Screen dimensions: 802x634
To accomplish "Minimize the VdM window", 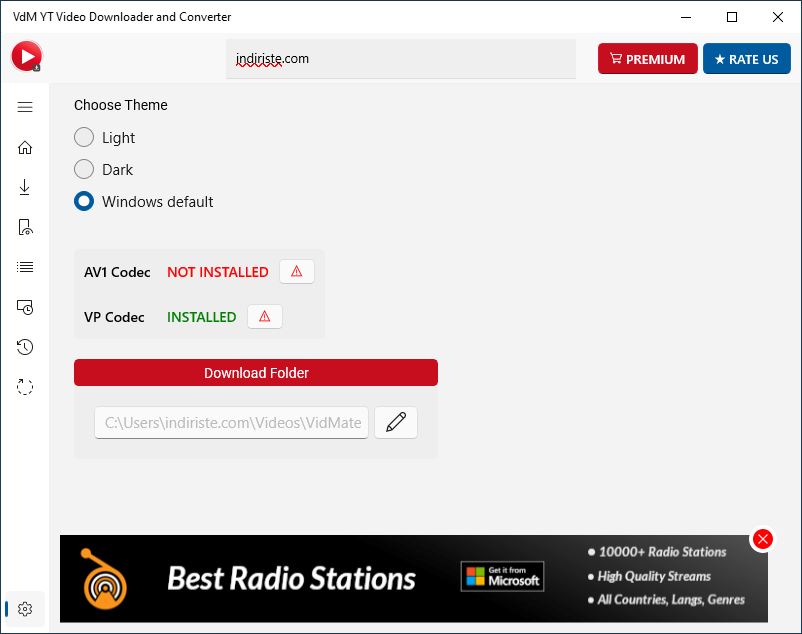I will pyautogui.click(x=686, y=17).
